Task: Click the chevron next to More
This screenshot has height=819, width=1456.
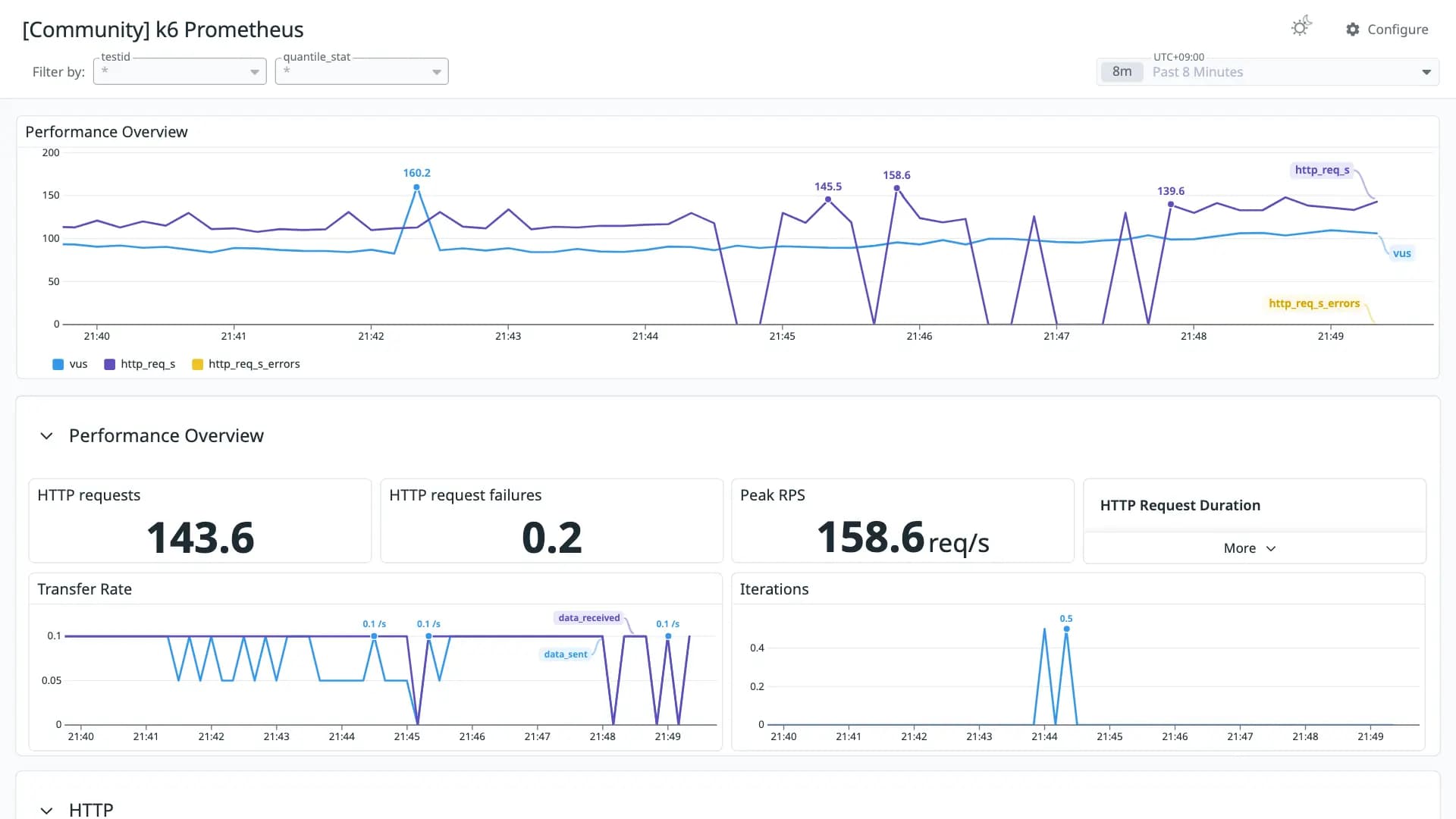Action: click(x=1271, y=548)
